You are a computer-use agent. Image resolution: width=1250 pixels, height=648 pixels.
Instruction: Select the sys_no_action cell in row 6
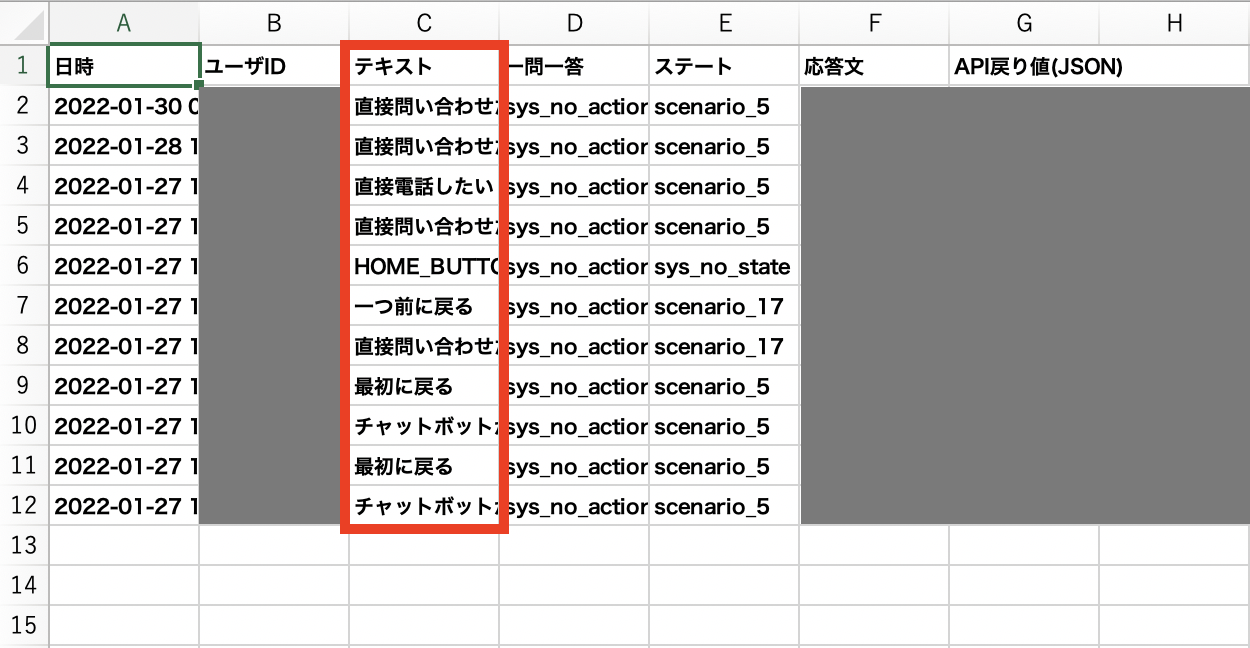click(x=574, y=266)
